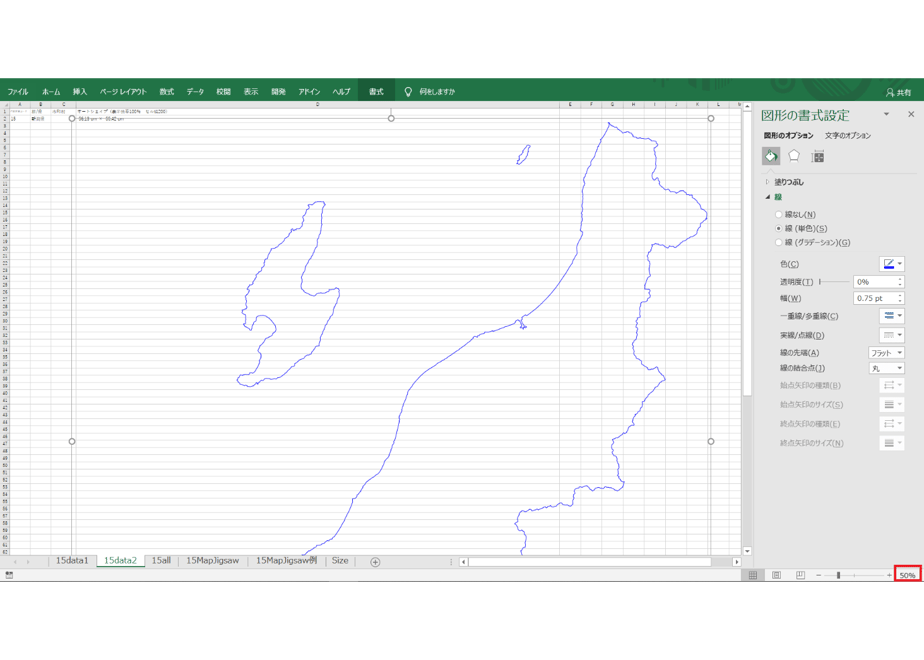Image resolution: width=924 pixels, height=660 pixels.
Task: Click the vertical scrollbar thumb
Action: pyautogui.click(x=747, y=253)
